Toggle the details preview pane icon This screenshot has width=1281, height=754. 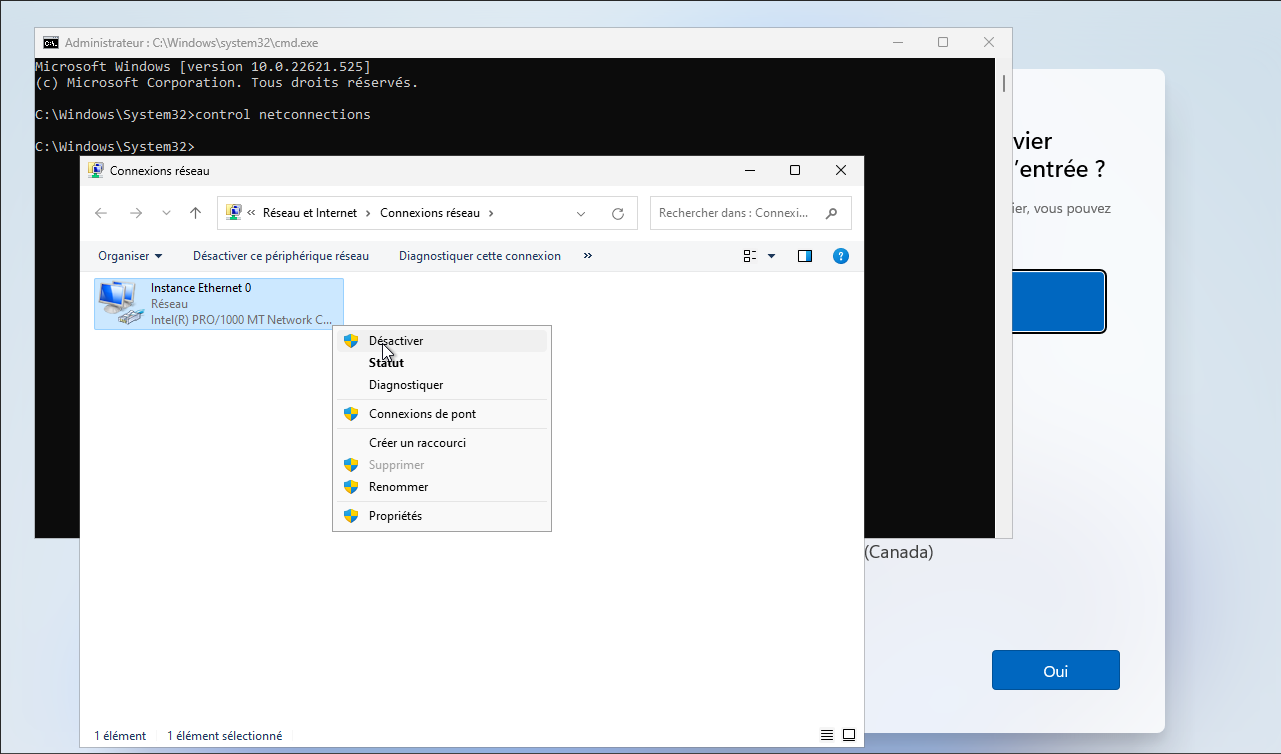(804, 255)
